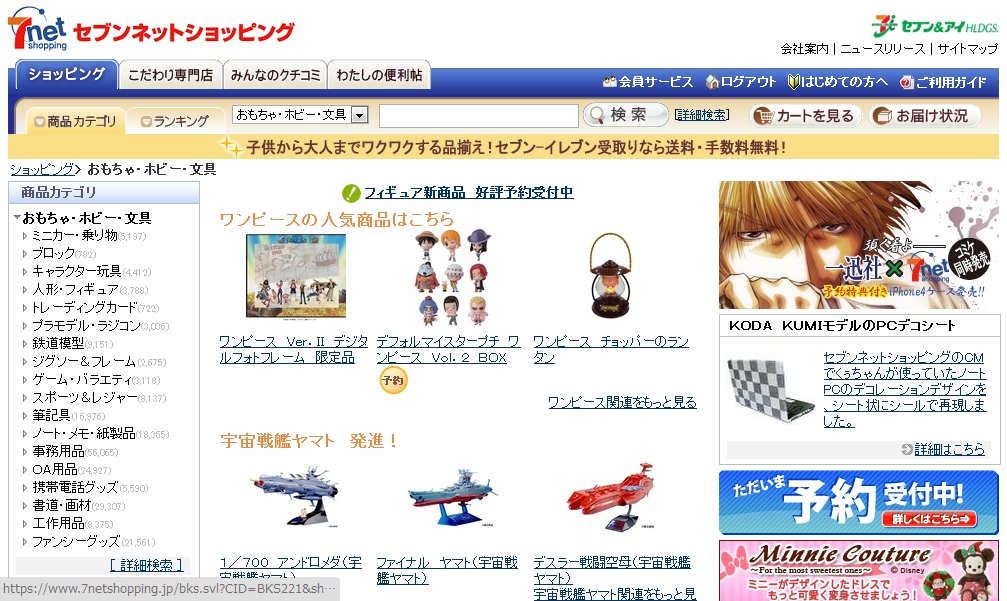Click ショッピング breadcrumb link
The width and height of the screenshot is (1007, 601).
coord(42,170)
